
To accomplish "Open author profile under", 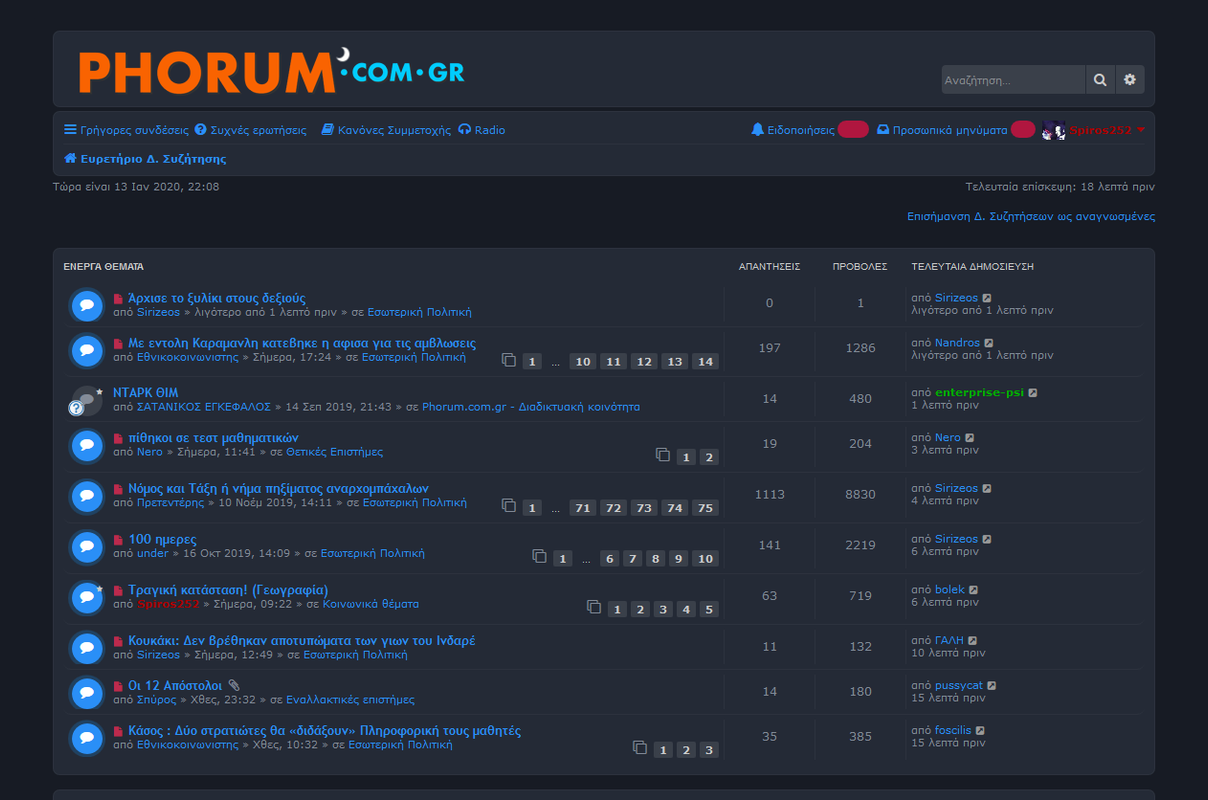I will pyautogui.click(x=153, y=553).
